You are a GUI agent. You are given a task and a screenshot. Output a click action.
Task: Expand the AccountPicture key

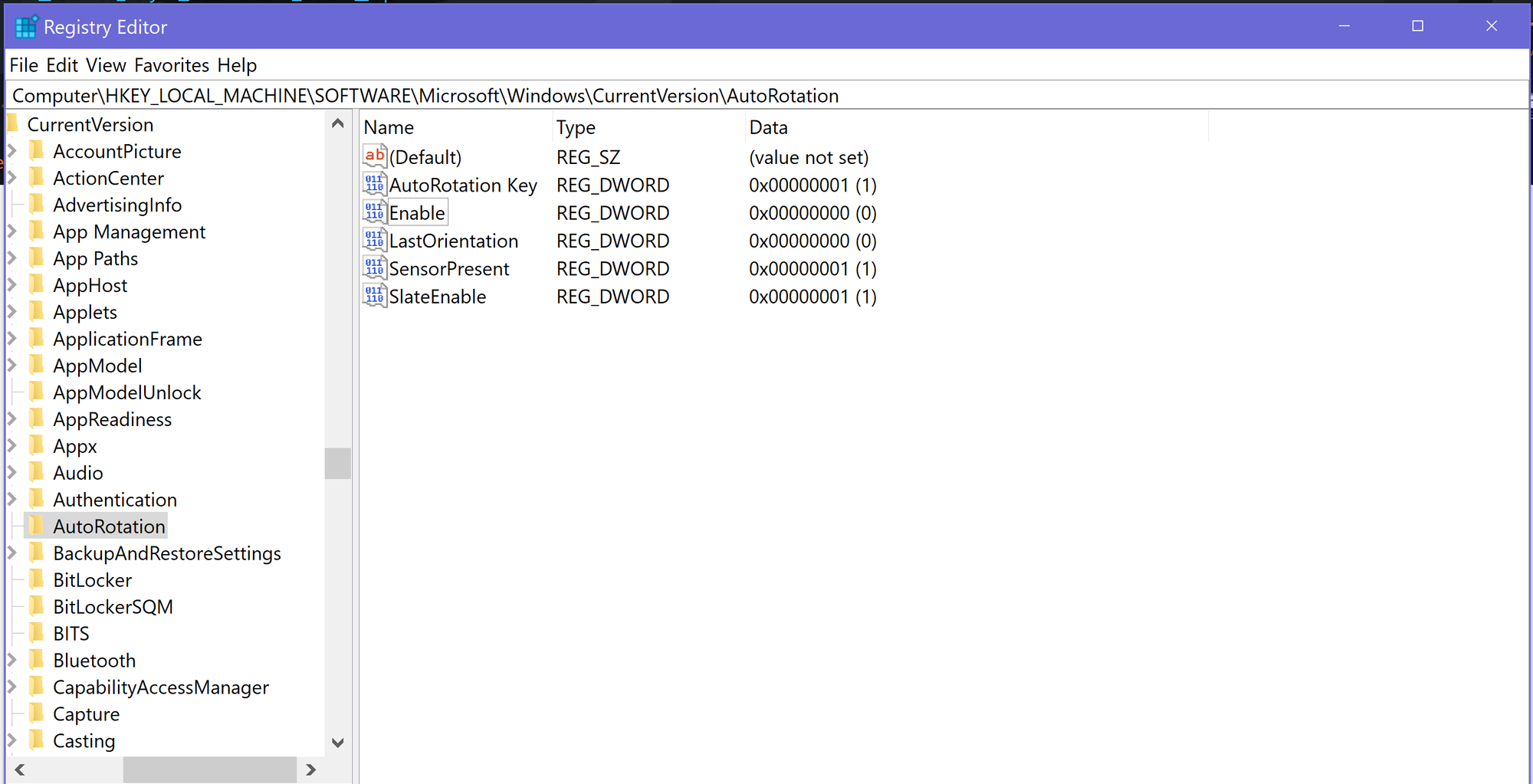pos(12,151)
